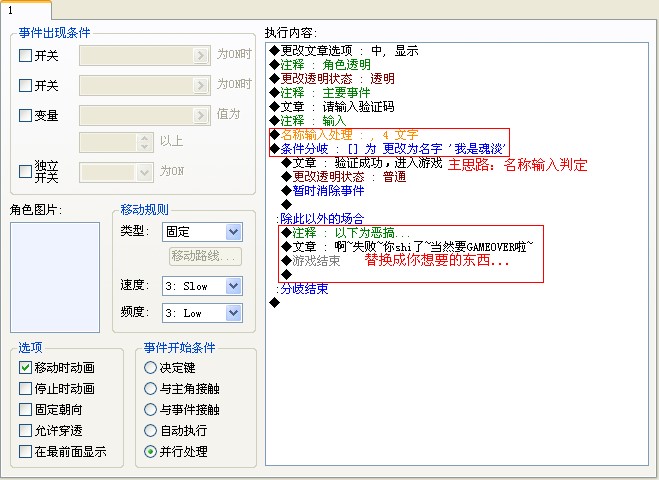Select the 自动执行 trigger radio button
This screenshot has width=659, height=480.
[150, 430]
